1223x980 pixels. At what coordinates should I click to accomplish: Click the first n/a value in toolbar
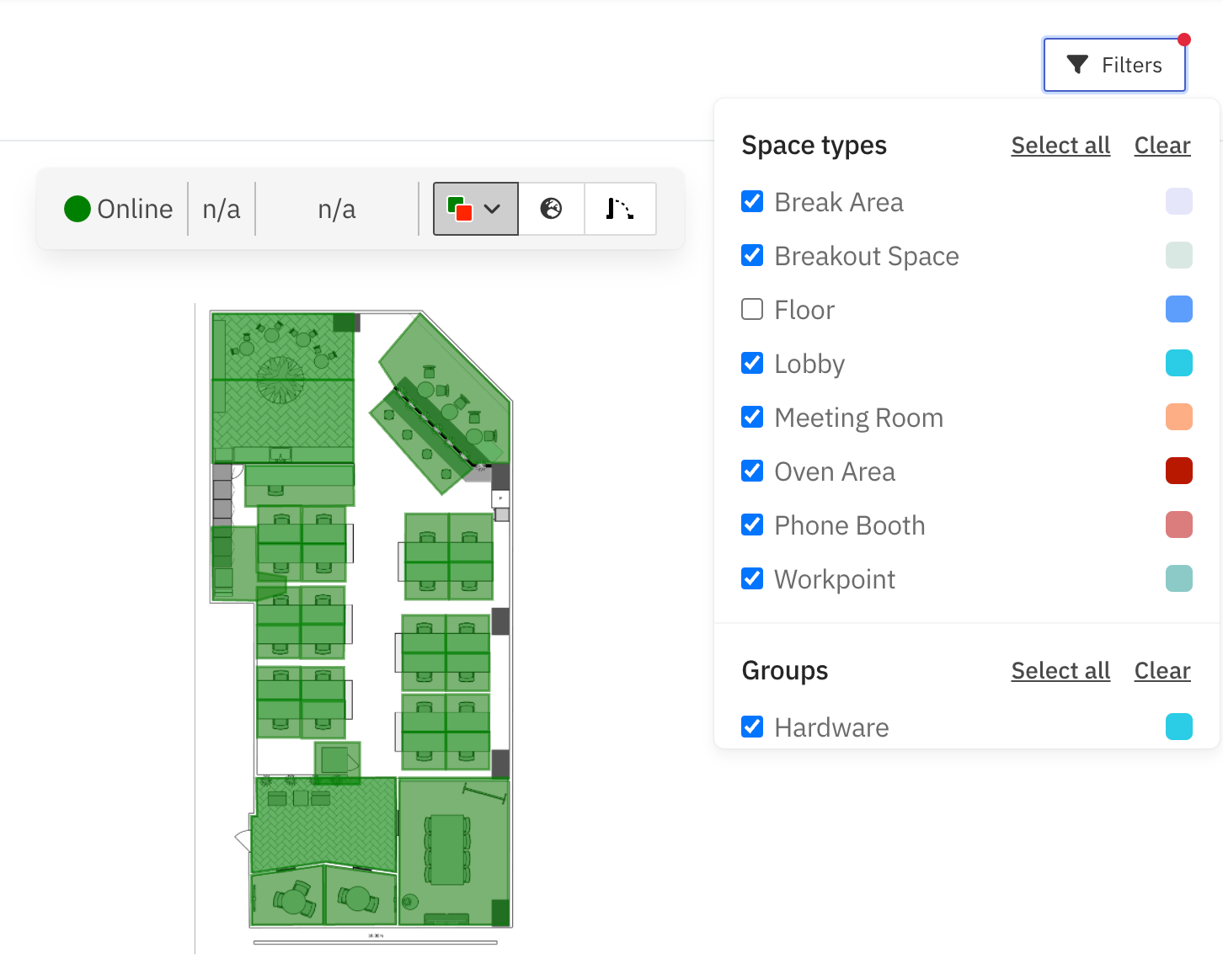tap(222, 209)
